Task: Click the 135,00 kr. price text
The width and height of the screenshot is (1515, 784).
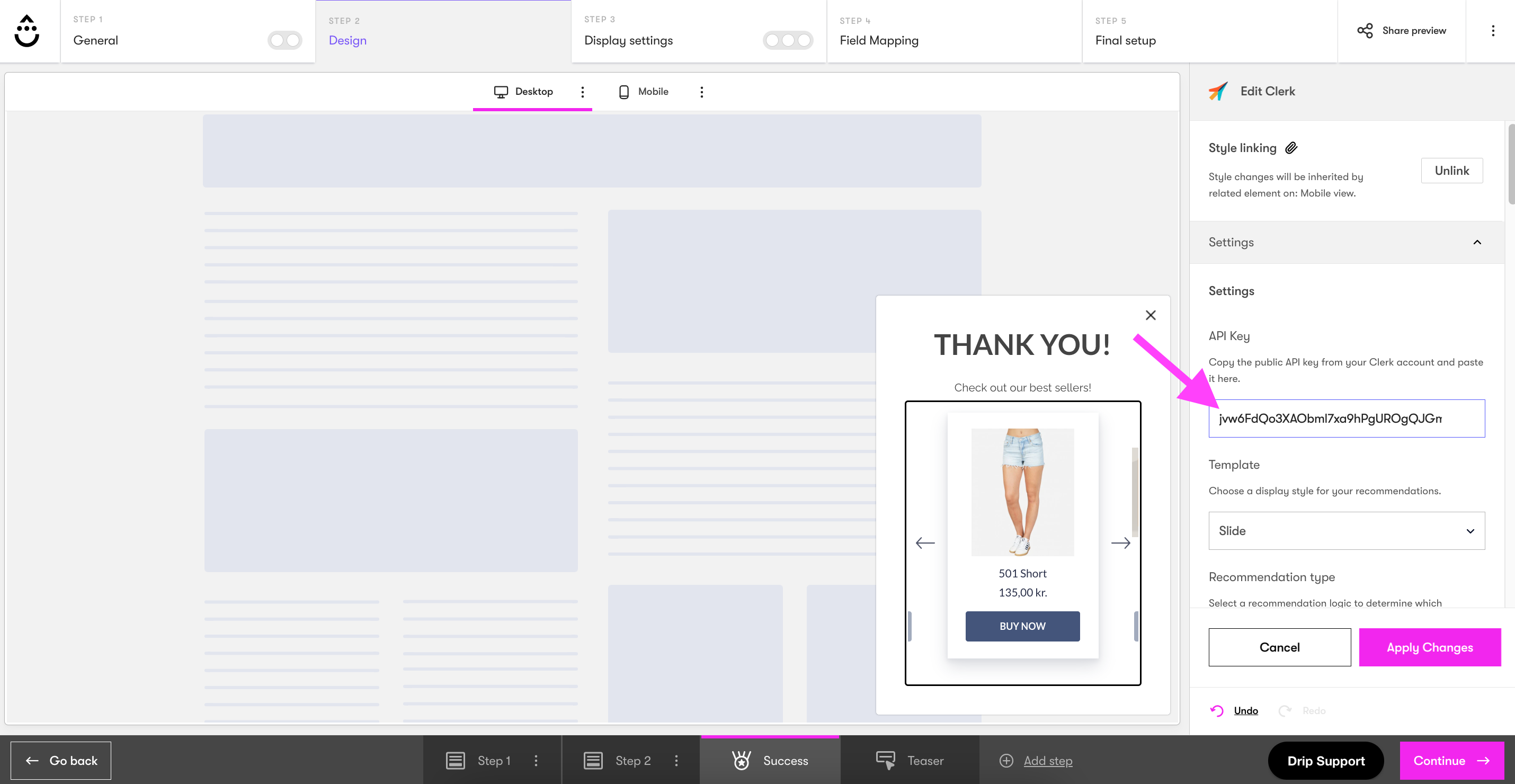Action: [x=1022, y=592]
